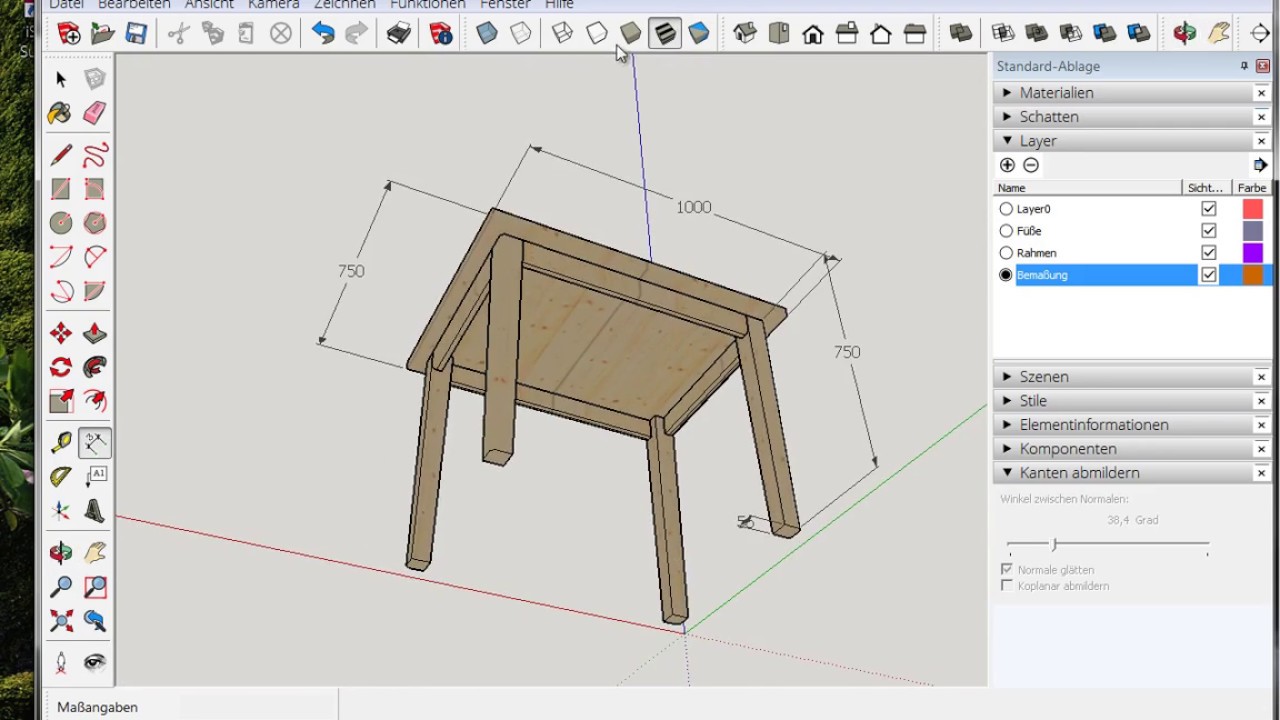Open the Zeichnen menu
This screenshot has height=720, width=1280.
point(345,5)
